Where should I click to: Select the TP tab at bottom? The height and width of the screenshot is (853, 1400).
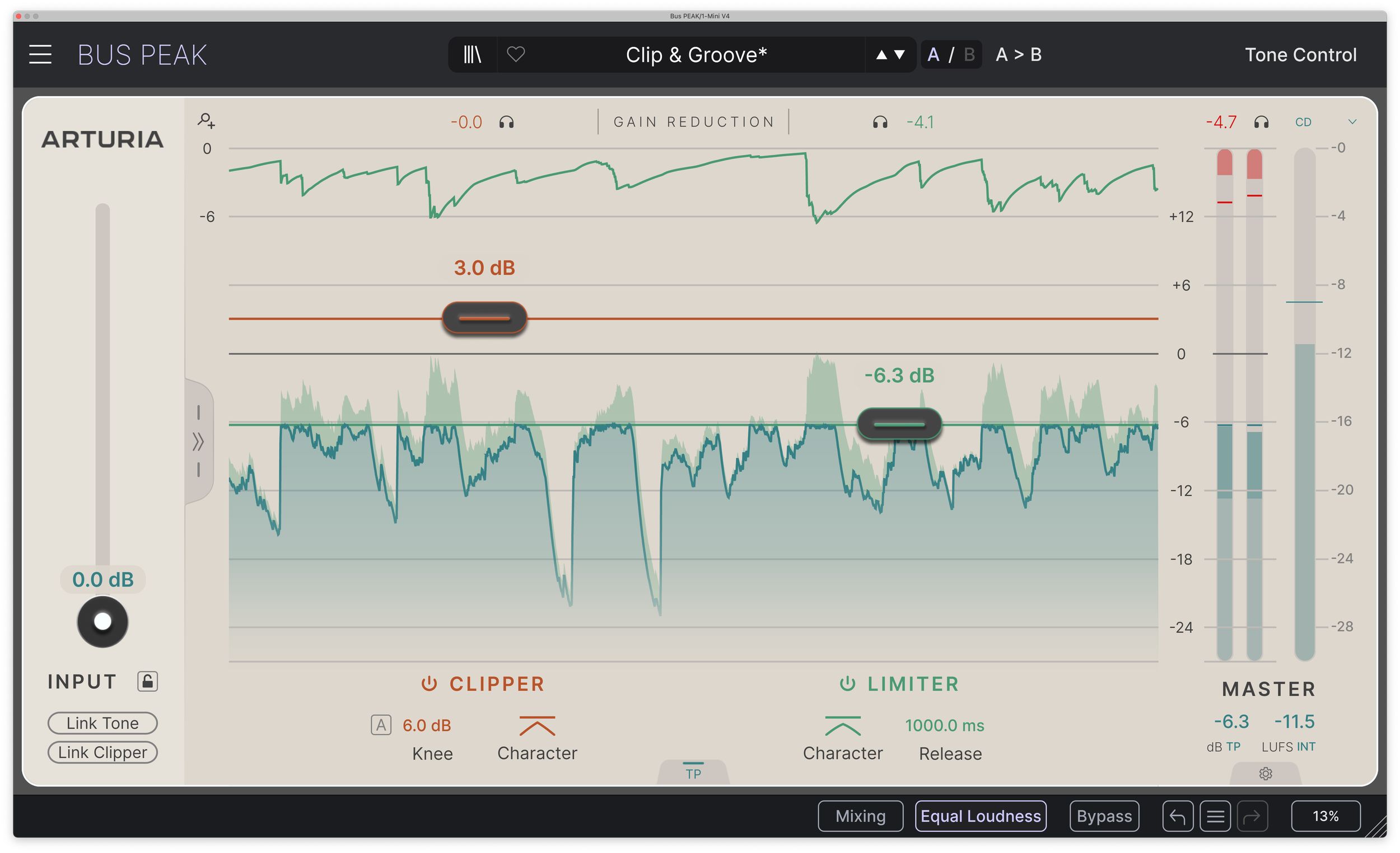click(693, 772)
